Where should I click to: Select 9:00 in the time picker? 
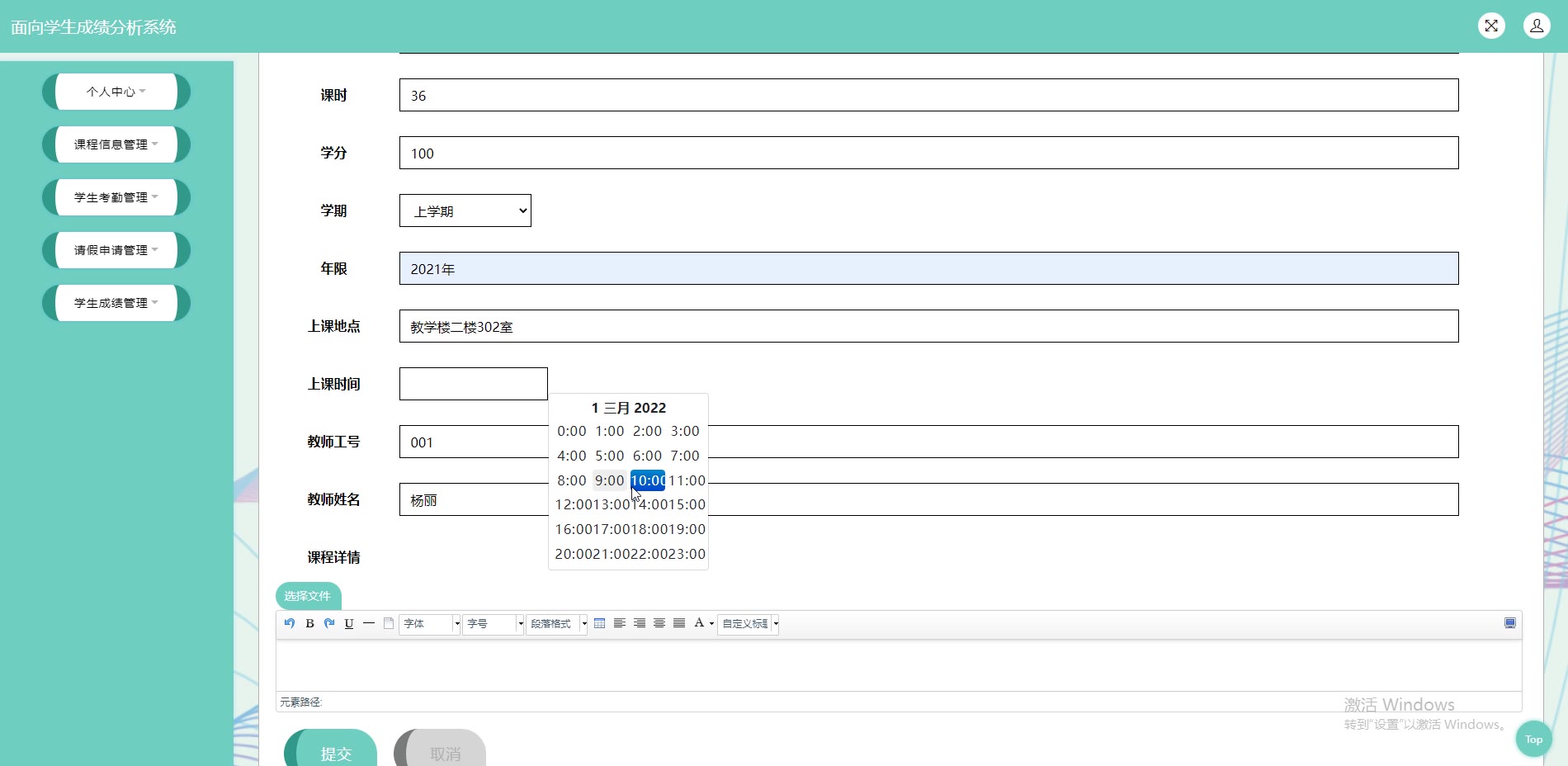pyautogui.click(x=609, y=480)
